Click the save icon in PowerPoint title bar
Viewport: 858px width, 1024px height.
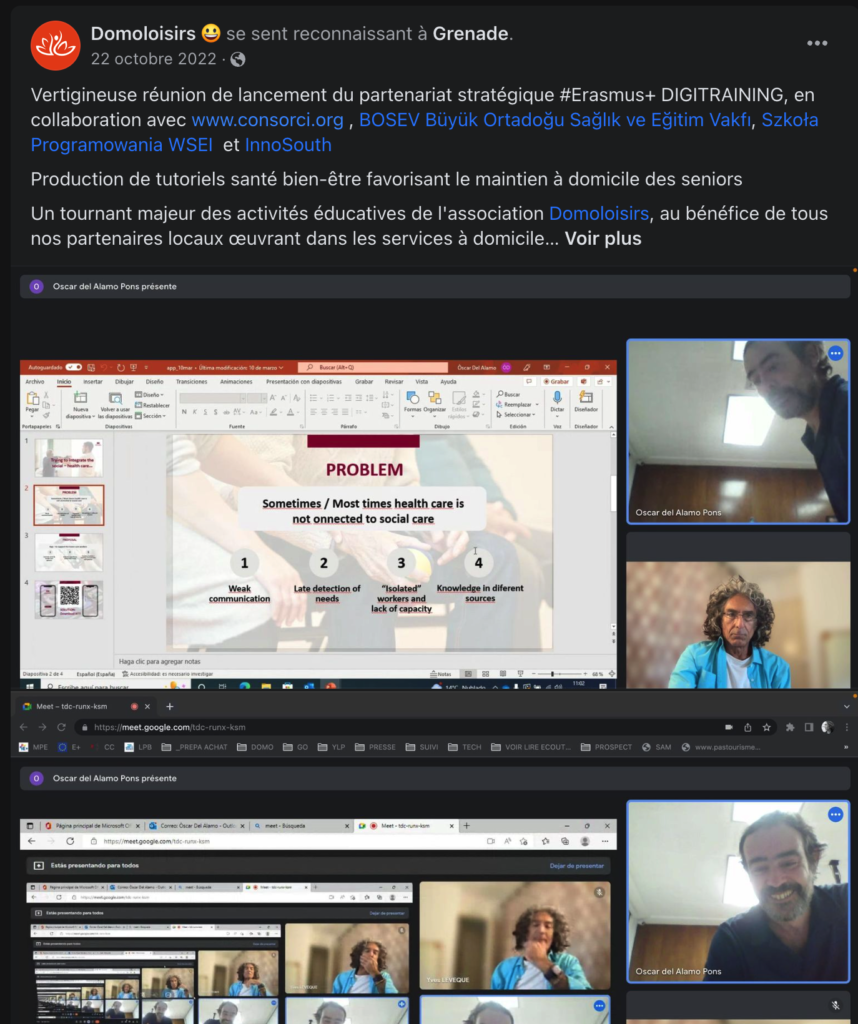click(x=91, y=368)
